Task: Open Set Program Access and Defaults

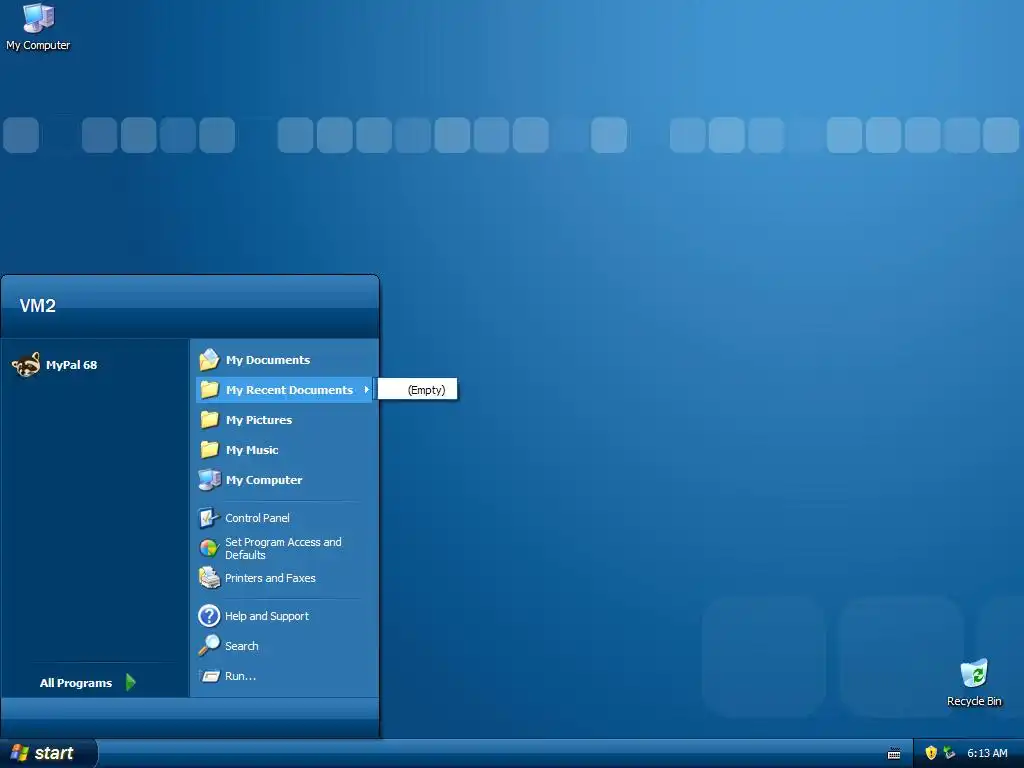Action: pos(284,548)
